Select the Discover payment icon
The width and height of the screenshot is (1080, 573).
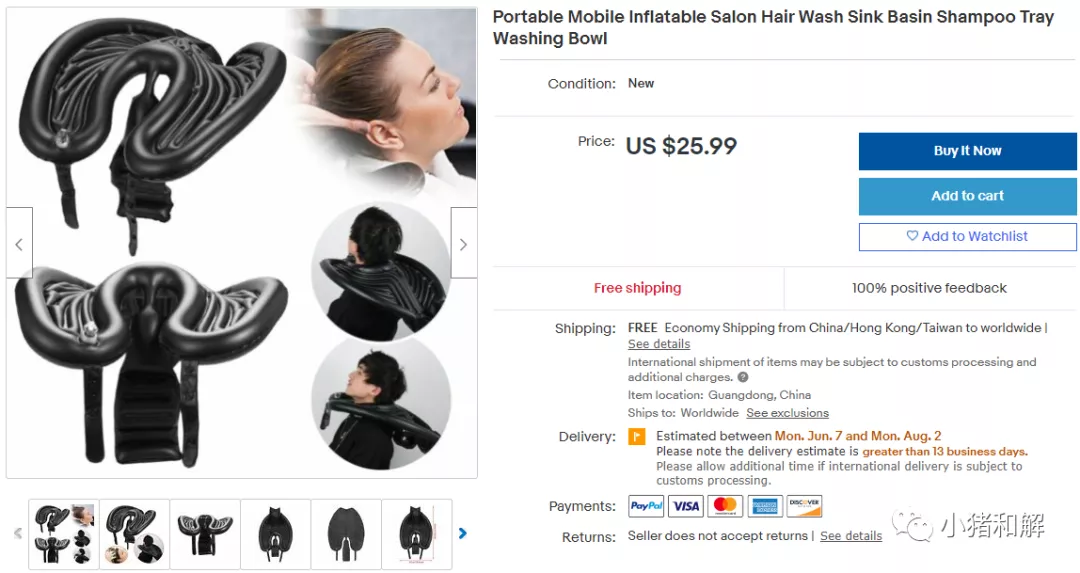(x=804, y=506)
